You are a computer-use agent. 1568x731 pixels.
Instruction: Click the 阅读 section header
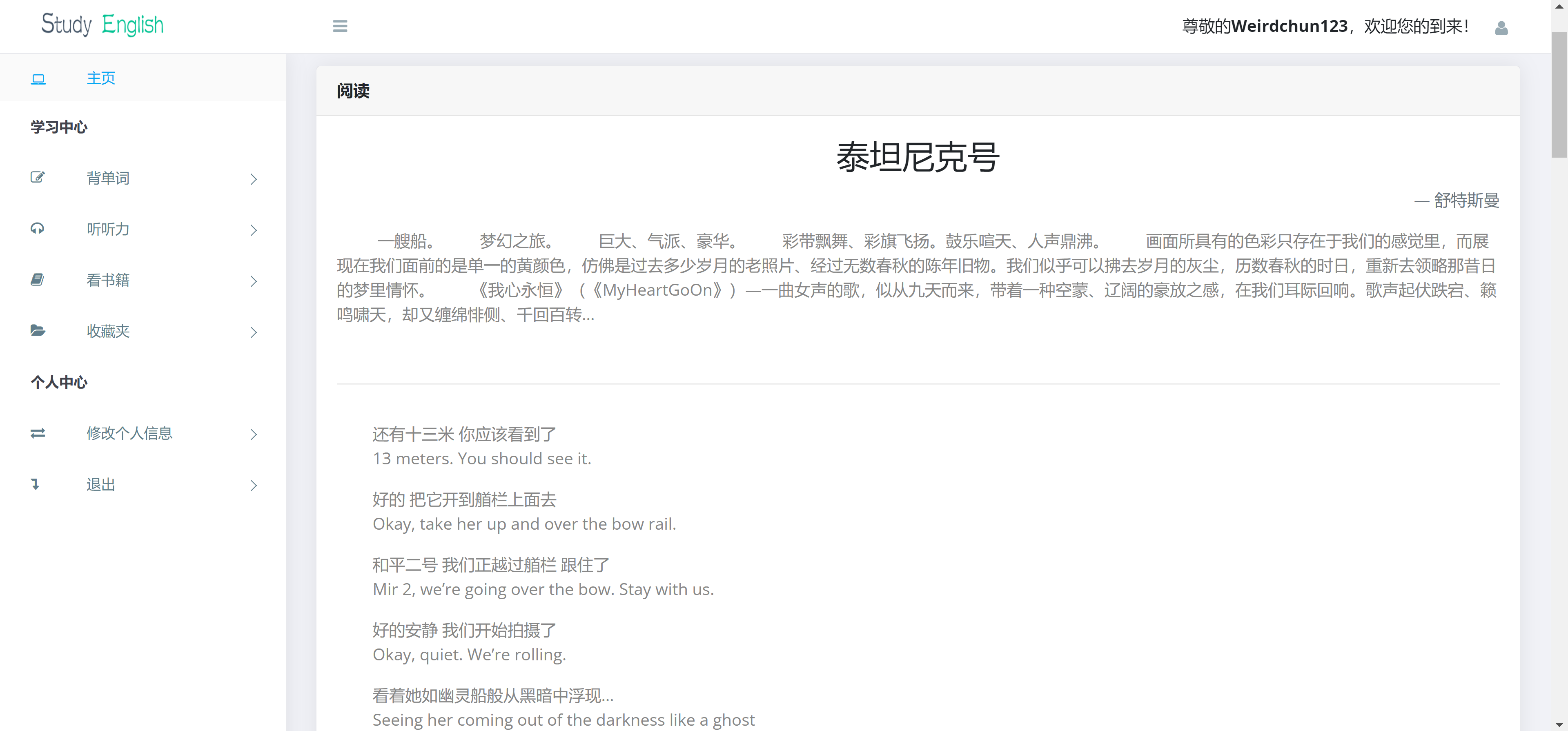click(x=354, y=91)
